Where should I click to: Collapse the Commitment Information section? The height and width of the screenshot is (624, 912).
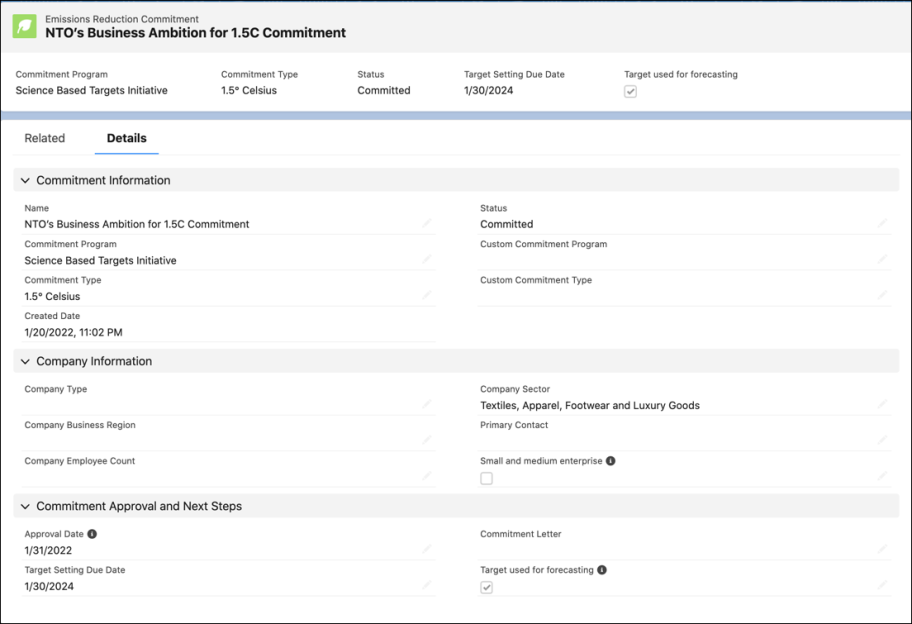point(25,180)
